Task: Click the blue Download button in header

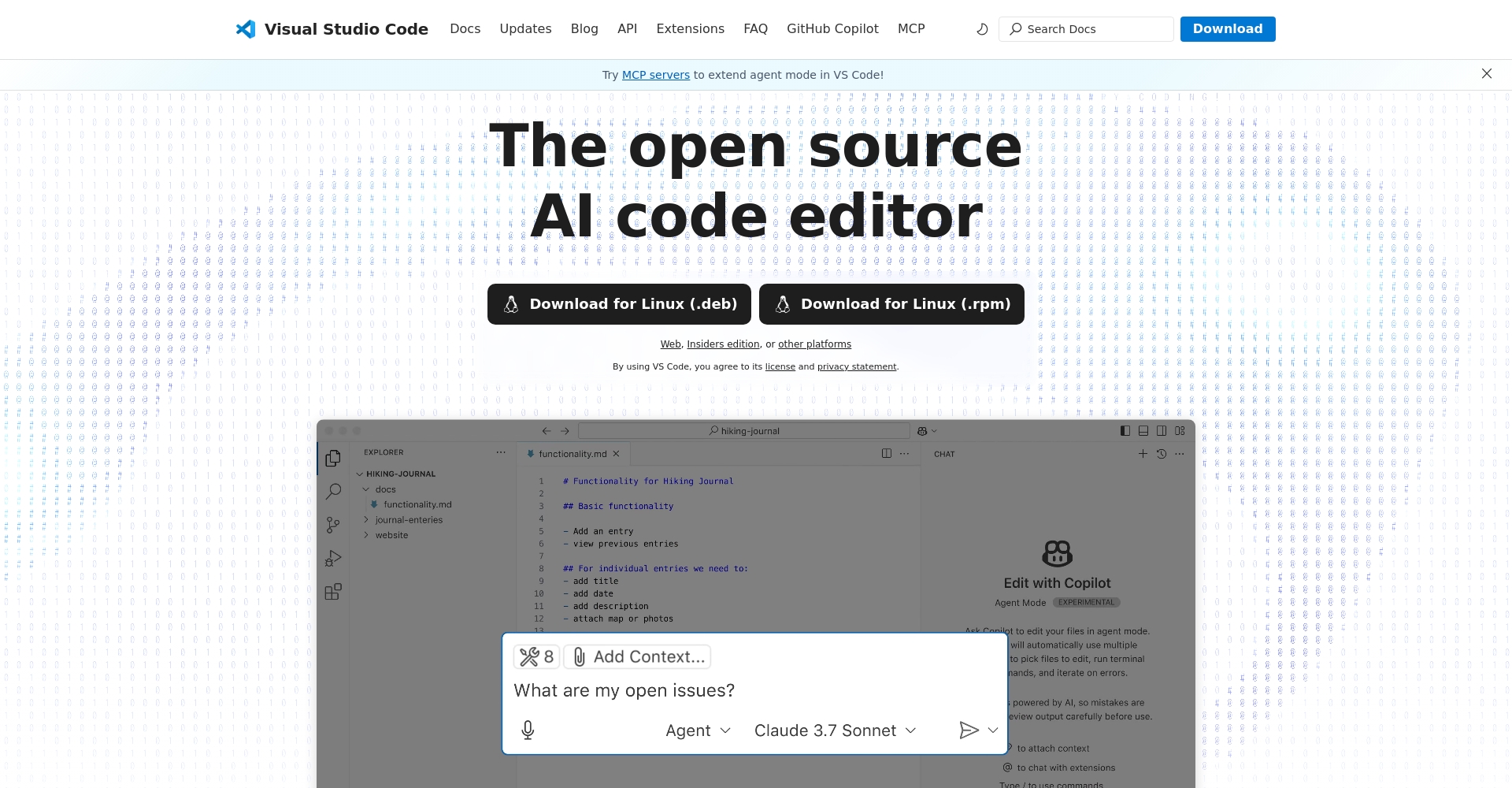Action: pyautogui.click(x=1228, y=29)
